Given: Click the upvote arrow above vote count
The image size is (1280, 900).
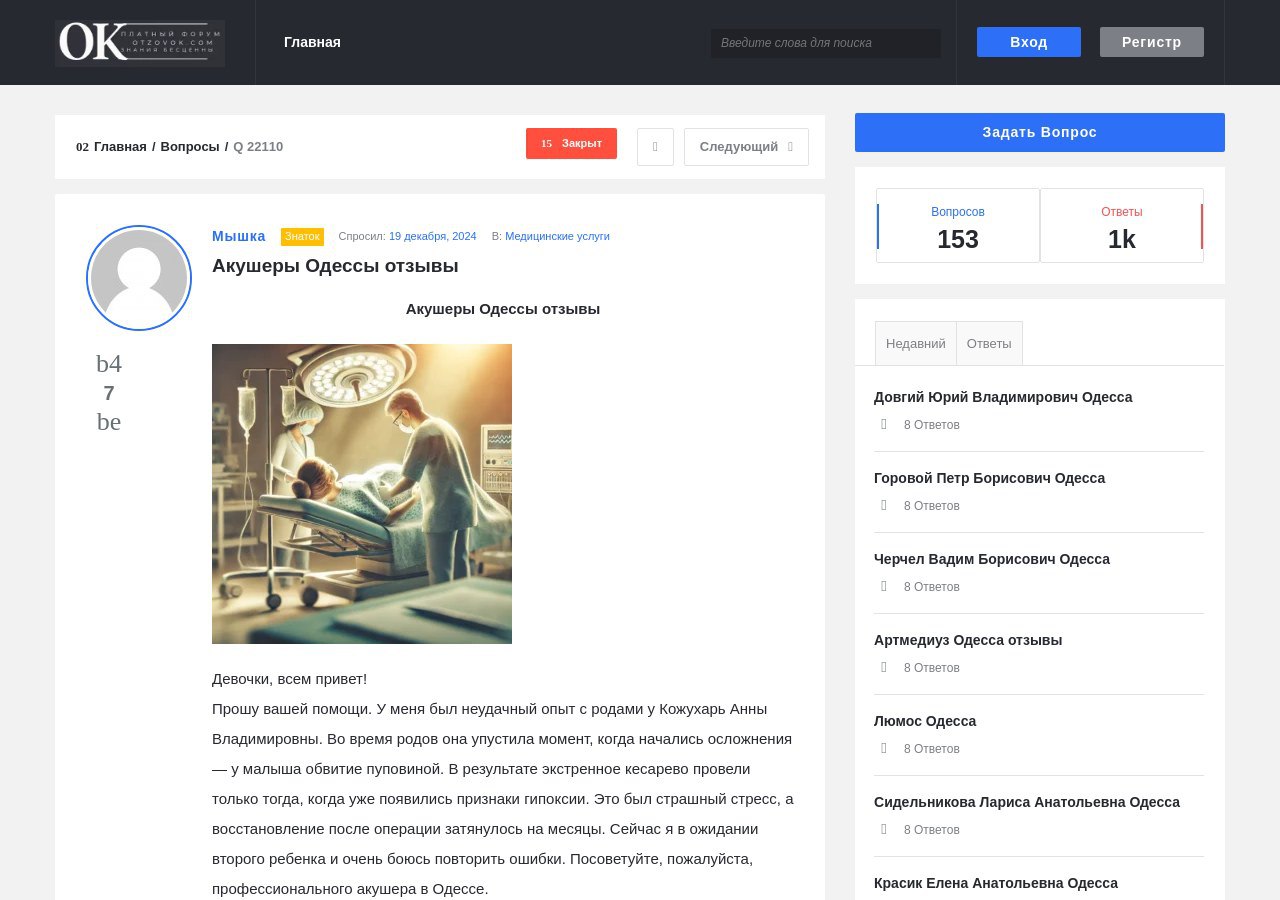Looking at the screenshot, I should [109, 364].
